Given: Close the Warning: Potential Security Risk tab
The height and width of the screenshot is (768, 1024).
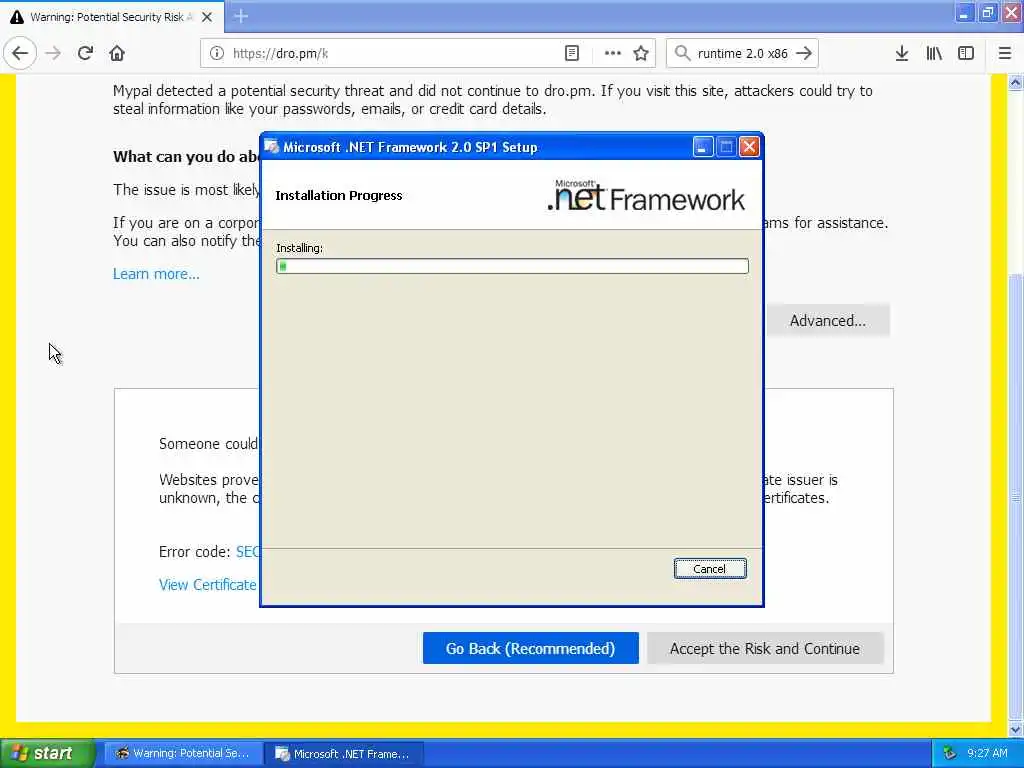Looking at the screenshot, I should 207,17.
